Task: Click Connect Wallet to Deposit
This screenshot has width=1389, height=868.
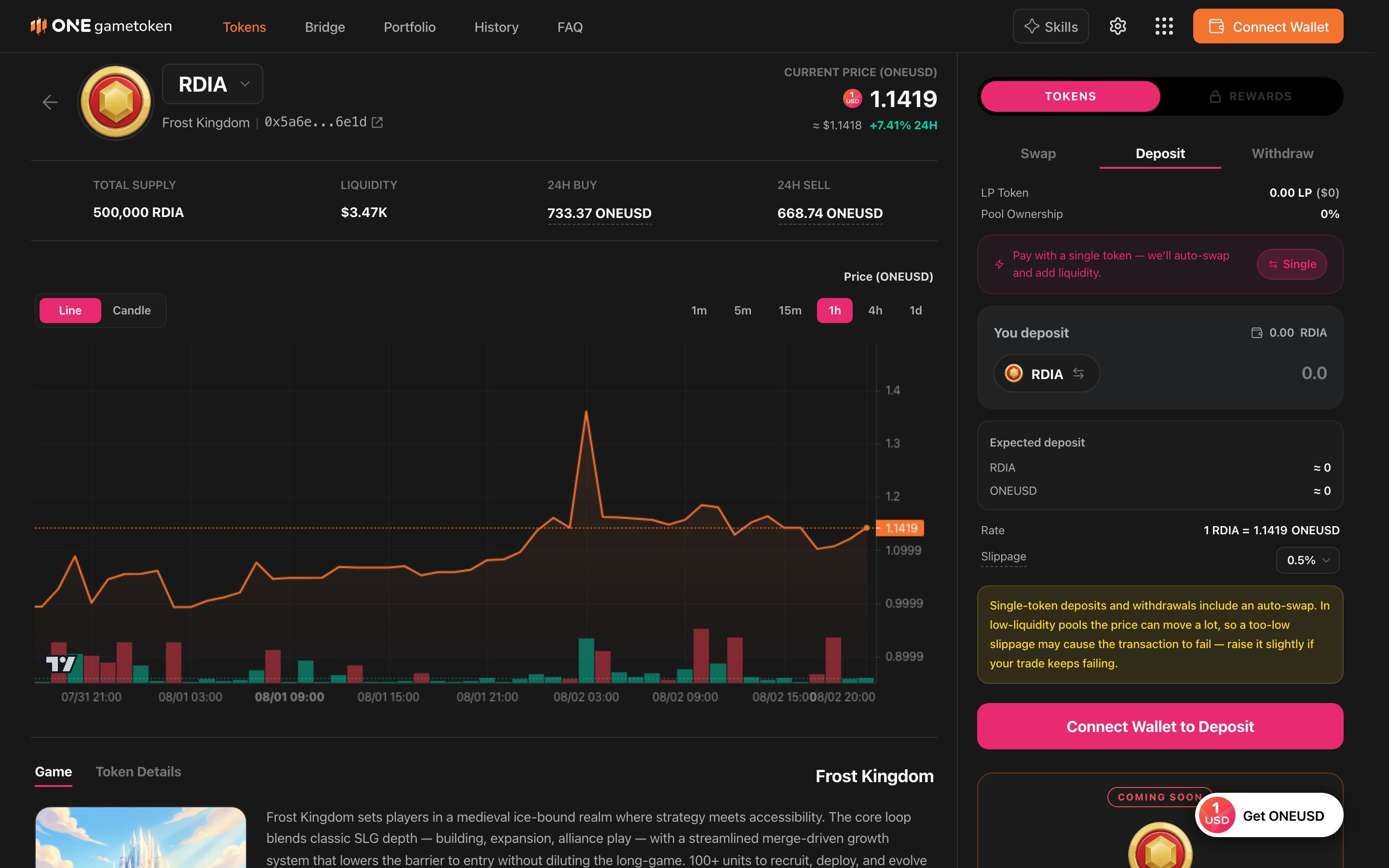Action: pos(1160,726)
